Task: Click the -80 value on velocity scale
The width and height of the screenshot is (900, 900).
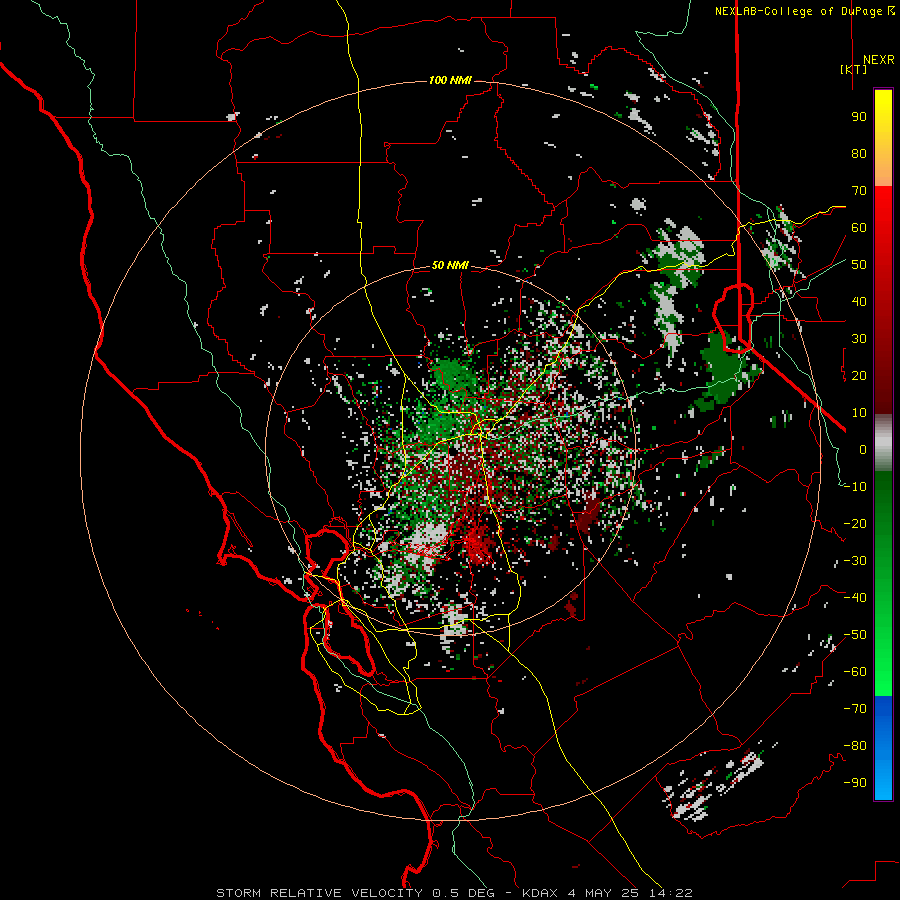Action: coord(855,746)
